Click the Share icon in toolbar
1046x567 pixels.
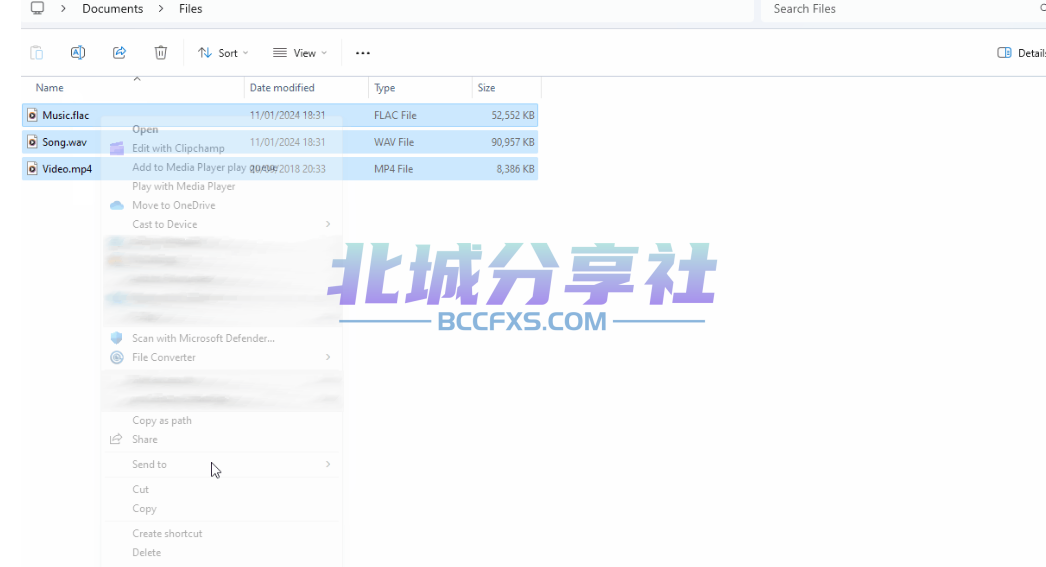pyautogui.click(x=119, y=53)
